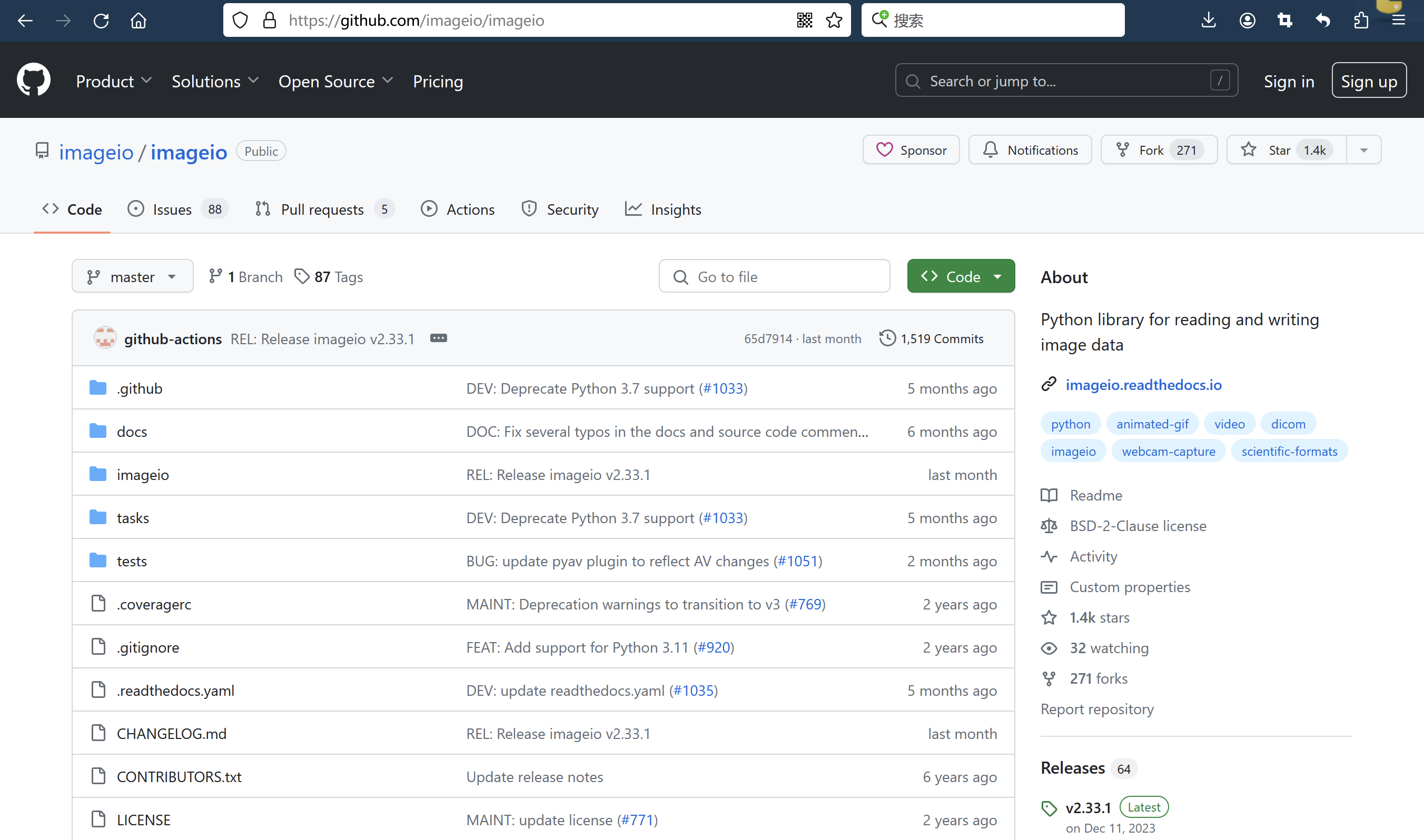Open BSD-2-Clause license link

(1138, 526)
